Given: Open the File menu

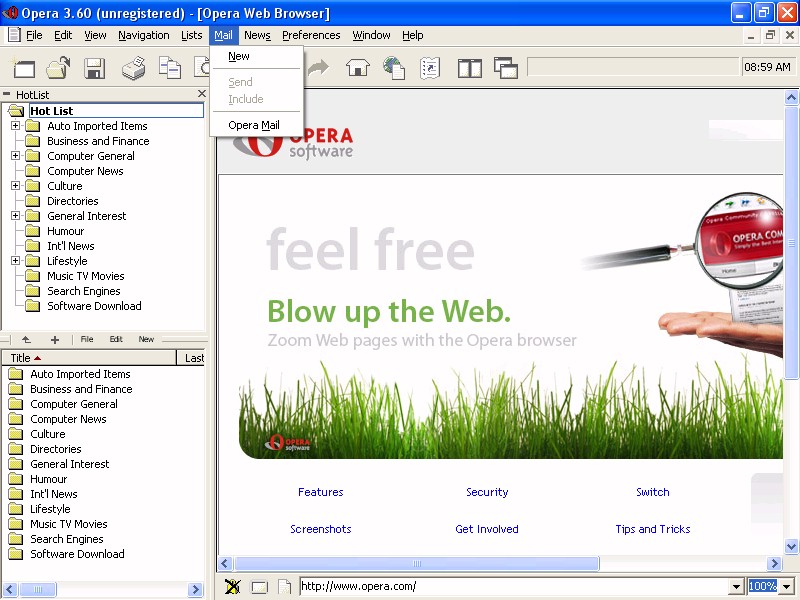Looking at the screenshot, I should coord(34,35).
